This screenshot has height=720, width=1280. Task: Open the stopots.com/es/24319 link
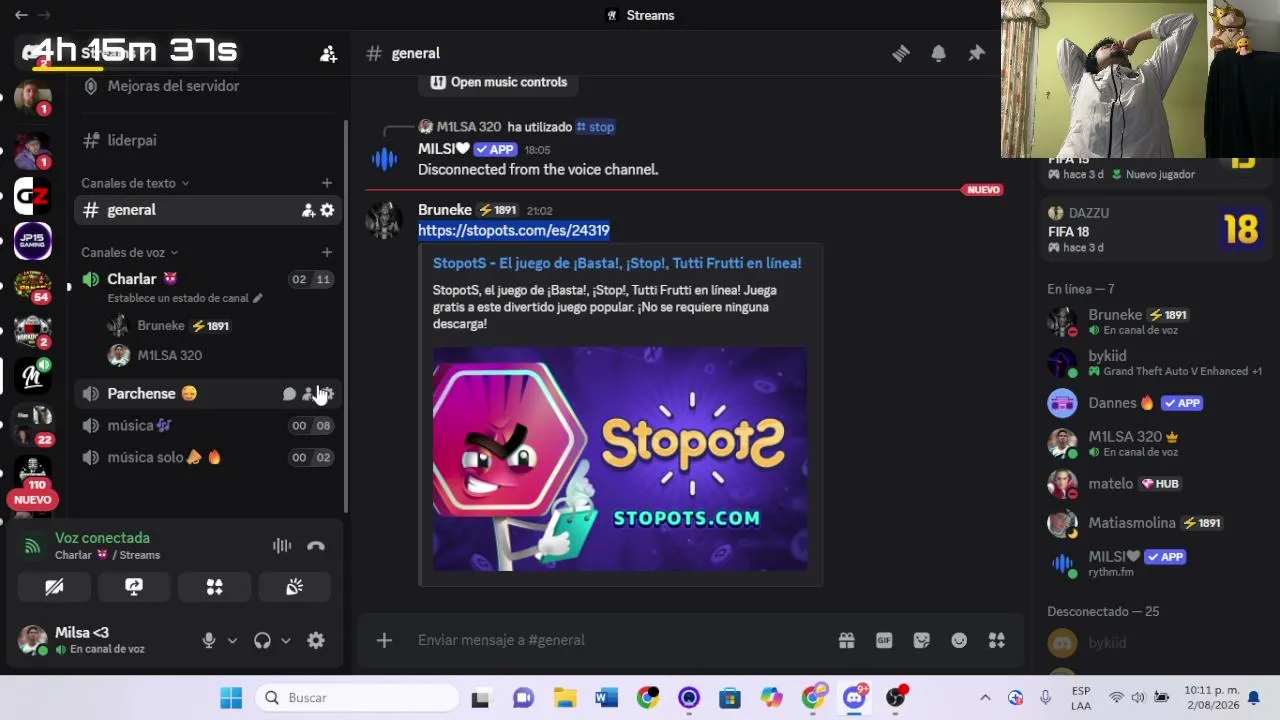click(514, 230)
